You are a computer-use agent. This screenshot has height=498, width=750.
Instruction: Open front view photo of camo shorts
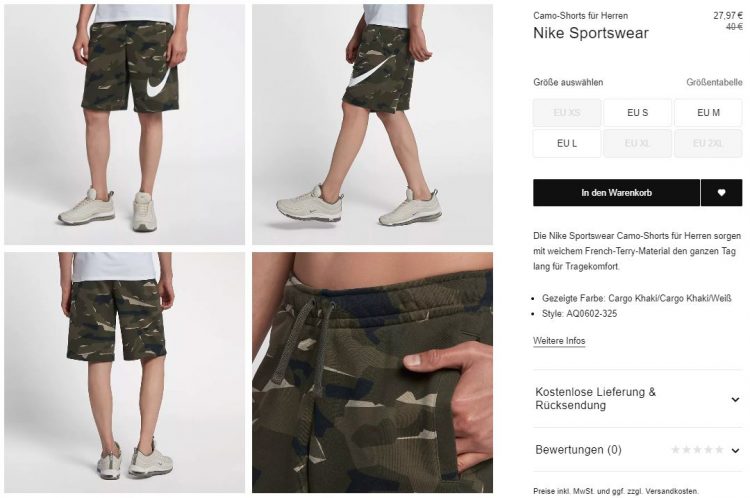click(124, 124)
